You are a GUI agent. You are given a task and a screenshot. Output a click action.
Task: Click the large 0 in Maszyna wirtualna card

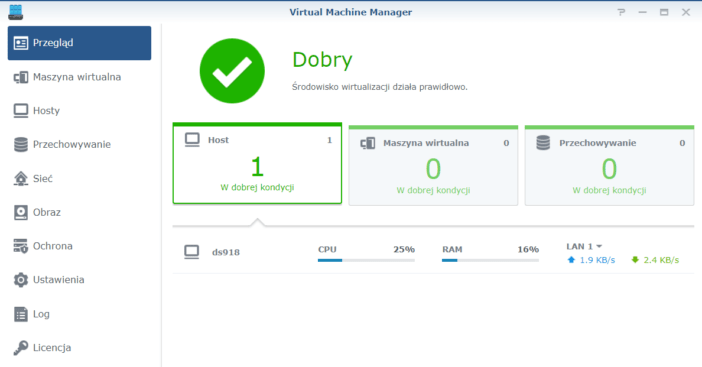(433, 169)
